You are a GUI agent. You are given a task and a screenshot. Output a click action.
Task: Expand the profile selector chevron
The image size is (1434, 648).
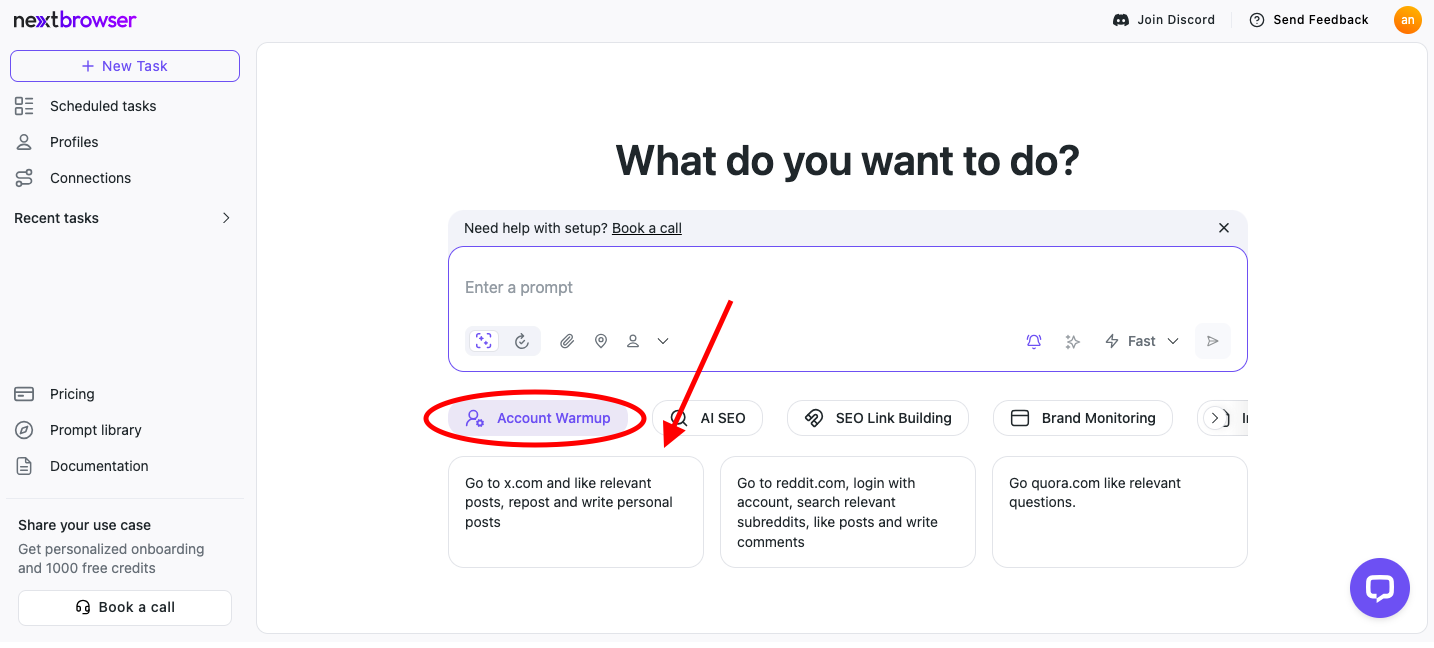(x=663, y=341)
